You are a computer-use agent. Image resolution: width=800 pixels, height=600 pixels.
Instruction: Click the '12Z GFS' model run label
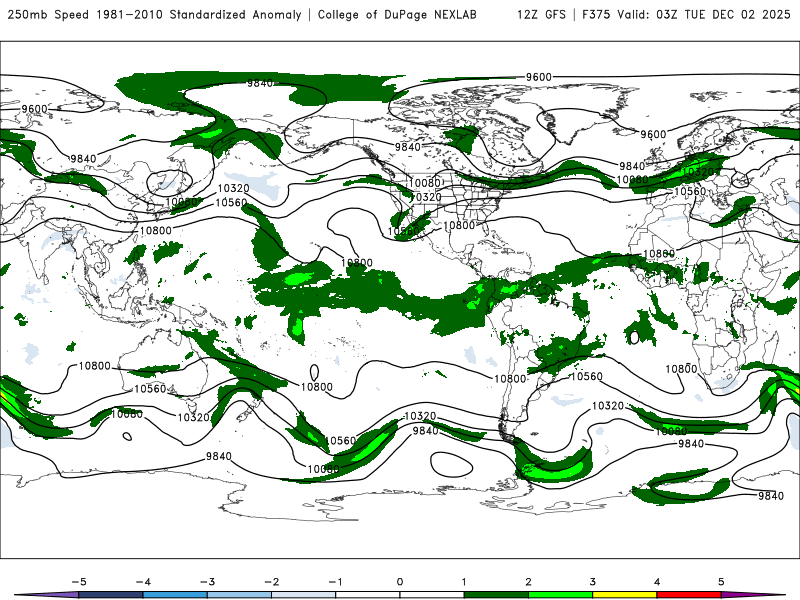pyautogui.click(x=541, y=14)
